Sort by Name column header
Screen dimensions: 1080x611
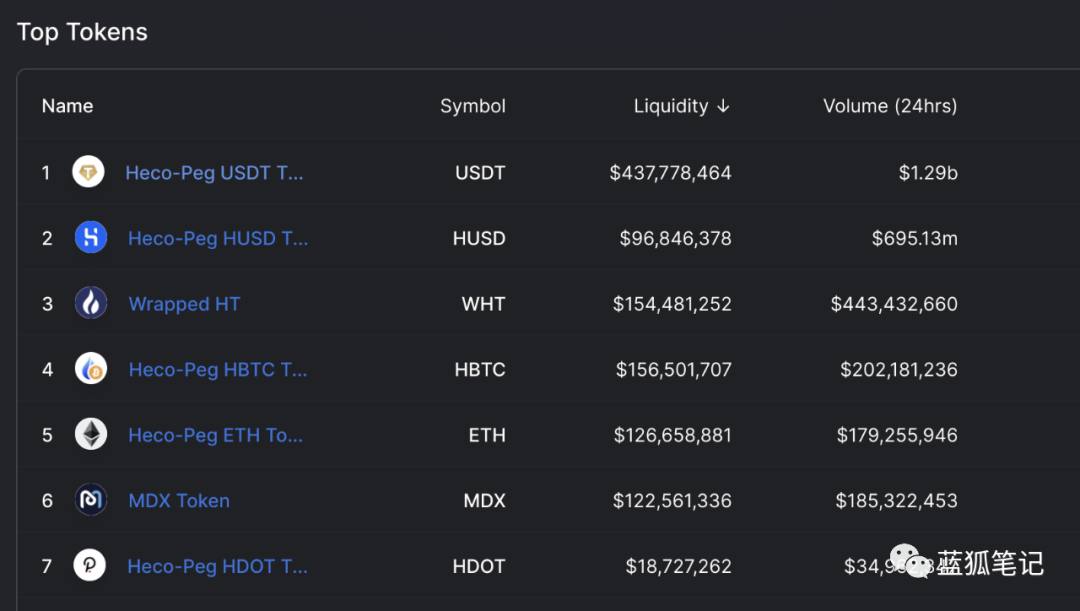(67, 106)
